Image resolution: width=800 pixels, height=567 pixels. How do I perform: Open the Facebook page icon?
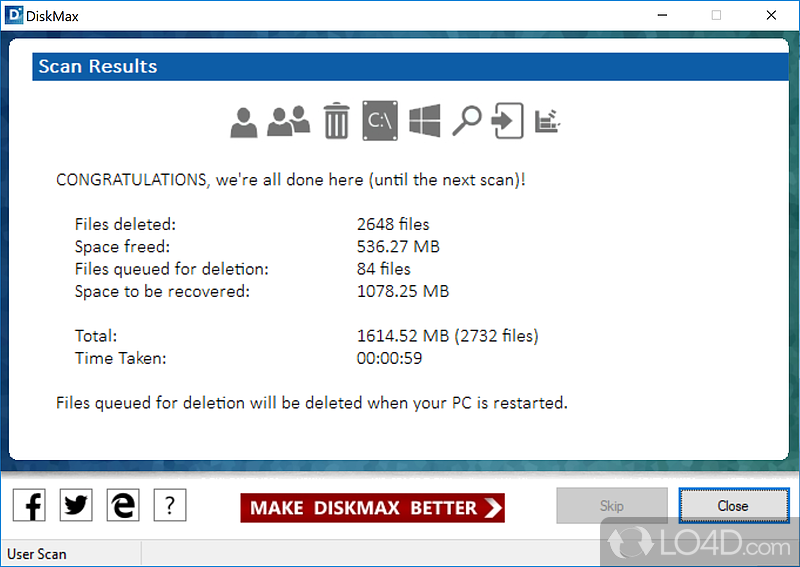29,505
